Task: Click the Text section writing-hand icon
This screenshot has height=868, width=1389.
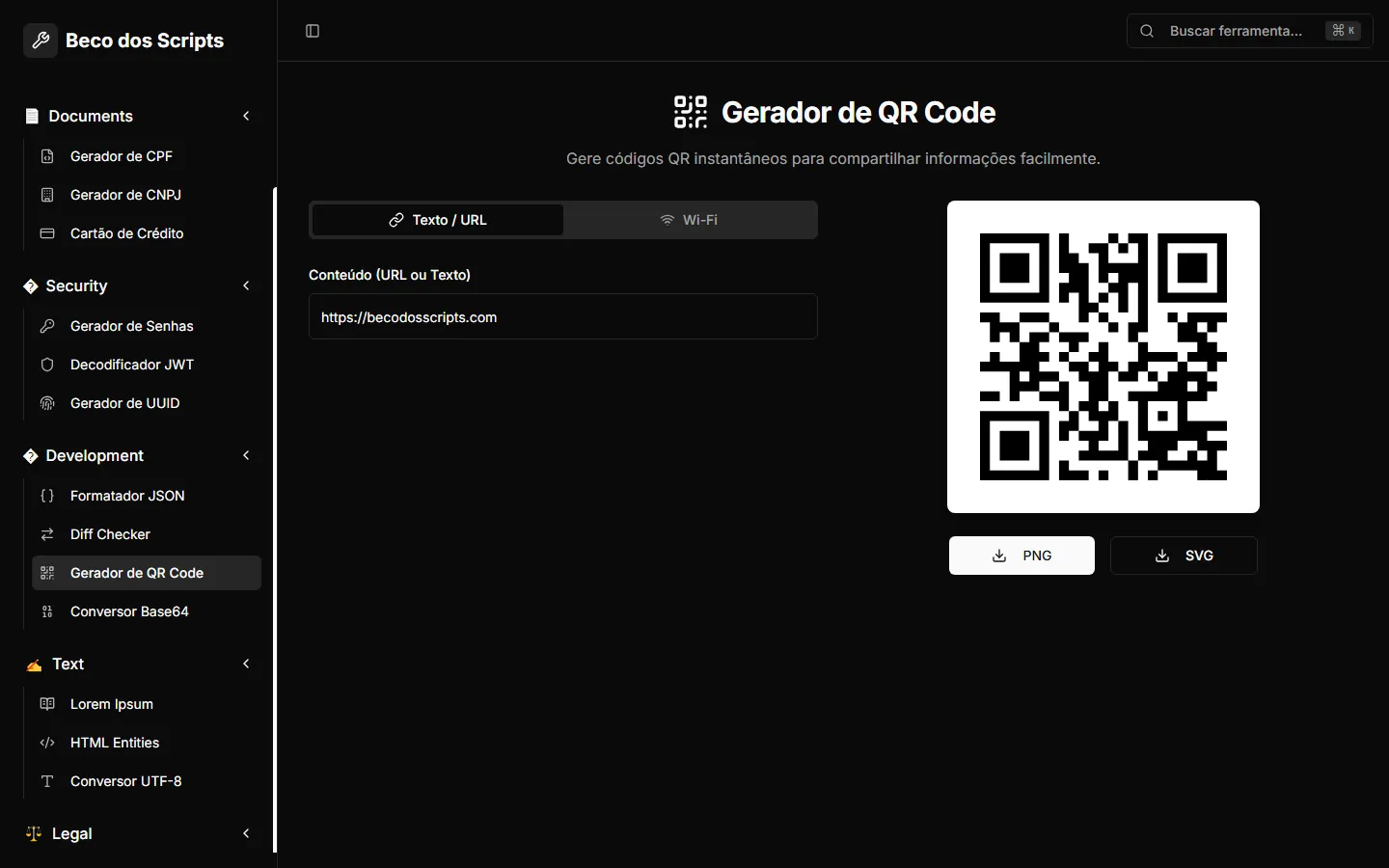Action: coord(34,665)
